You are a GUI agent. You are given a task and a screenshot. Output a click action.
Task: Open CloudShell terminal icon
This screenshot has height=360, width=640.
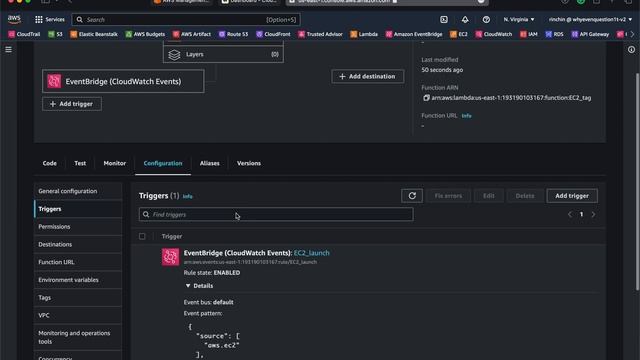tap(444, 19)
